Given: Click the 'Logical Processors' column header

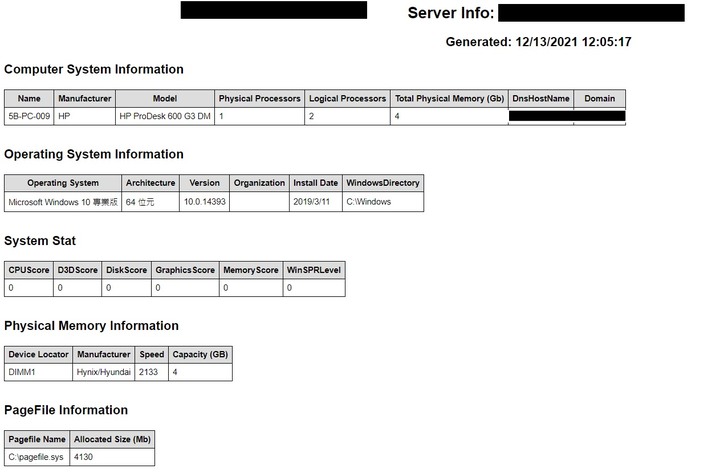Looking at the screenshot, I should tap(348, 98).
